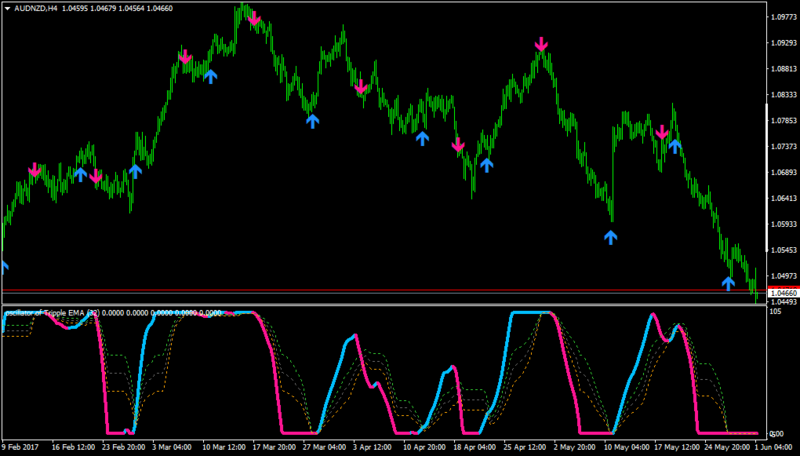This screenshot has width=800, height=456.
Task: Click price level 1.07373 on the axis
Action: point(784,147)
